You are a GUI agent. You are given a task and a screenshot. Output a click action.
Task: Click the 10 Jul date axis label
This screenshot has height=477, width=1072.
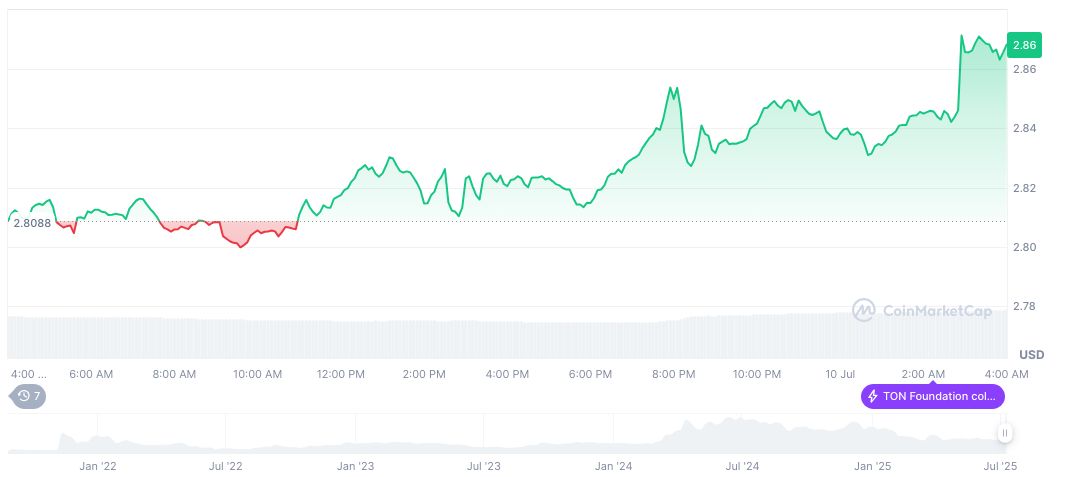coord(841,374)
